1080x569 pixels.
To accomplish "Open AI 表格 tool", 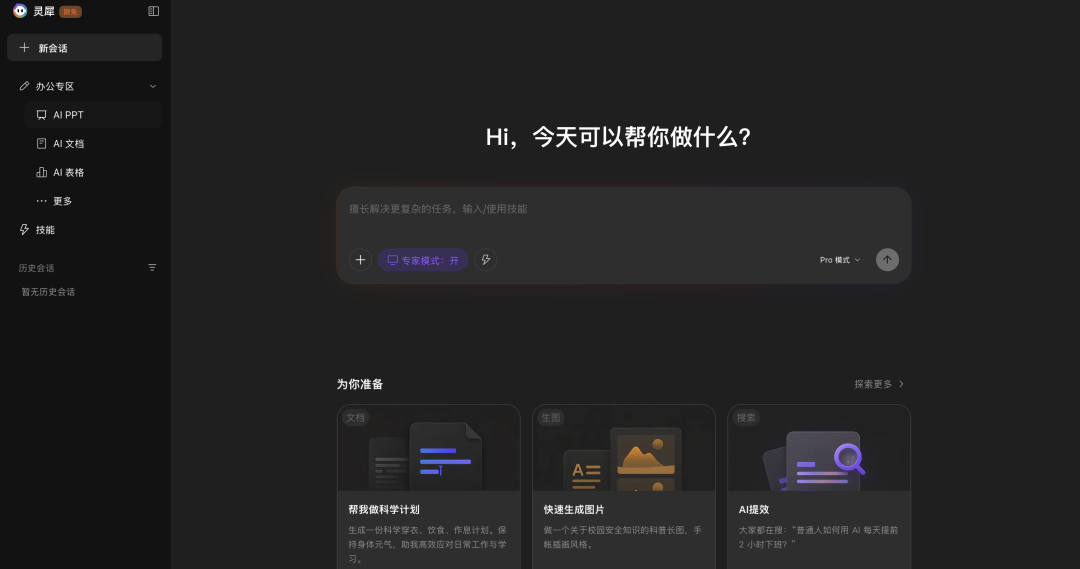I will click(x=93, y=172).
